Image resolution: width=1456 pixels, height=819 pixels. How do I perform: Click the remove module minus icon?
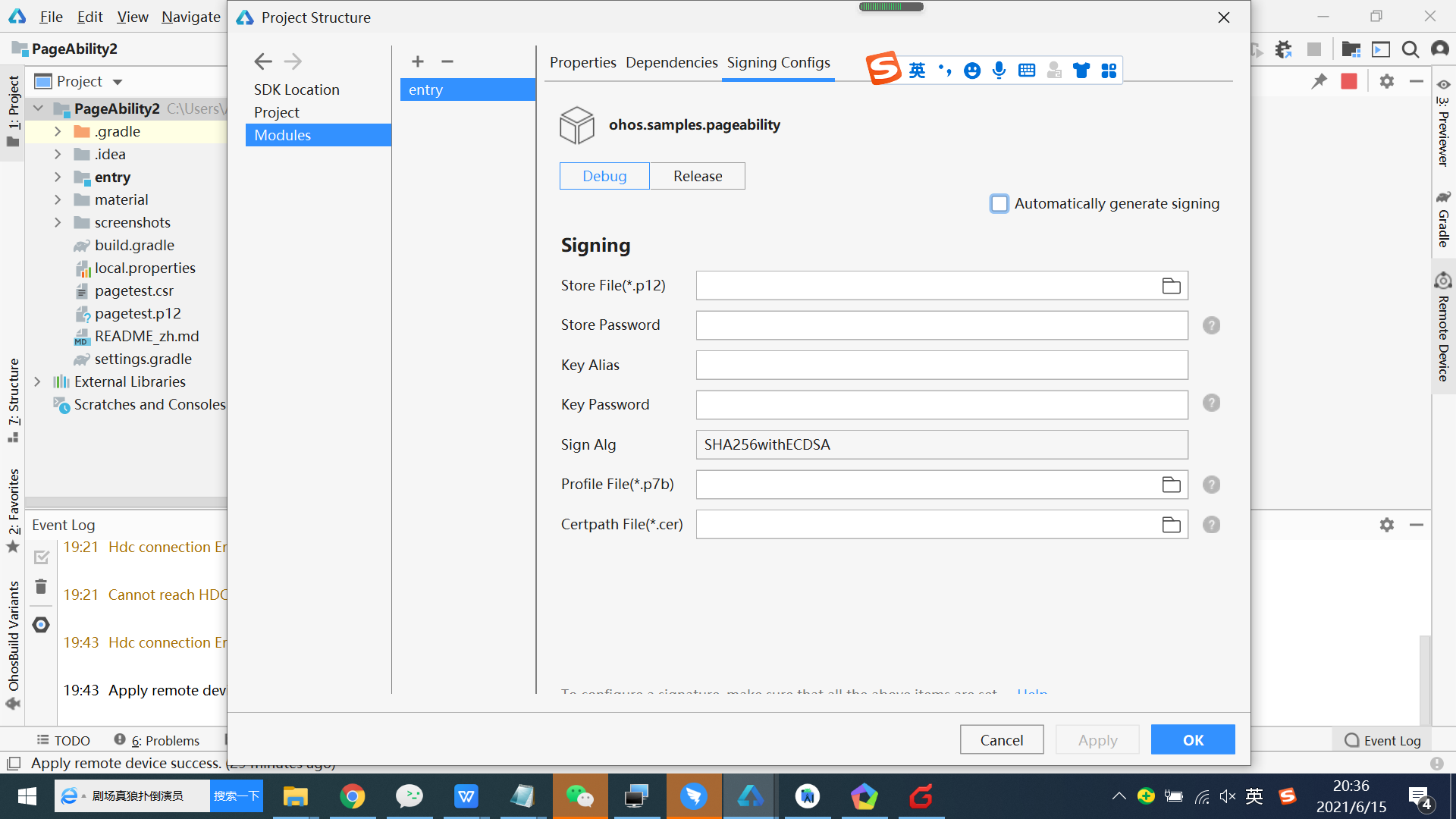point(447,61)
